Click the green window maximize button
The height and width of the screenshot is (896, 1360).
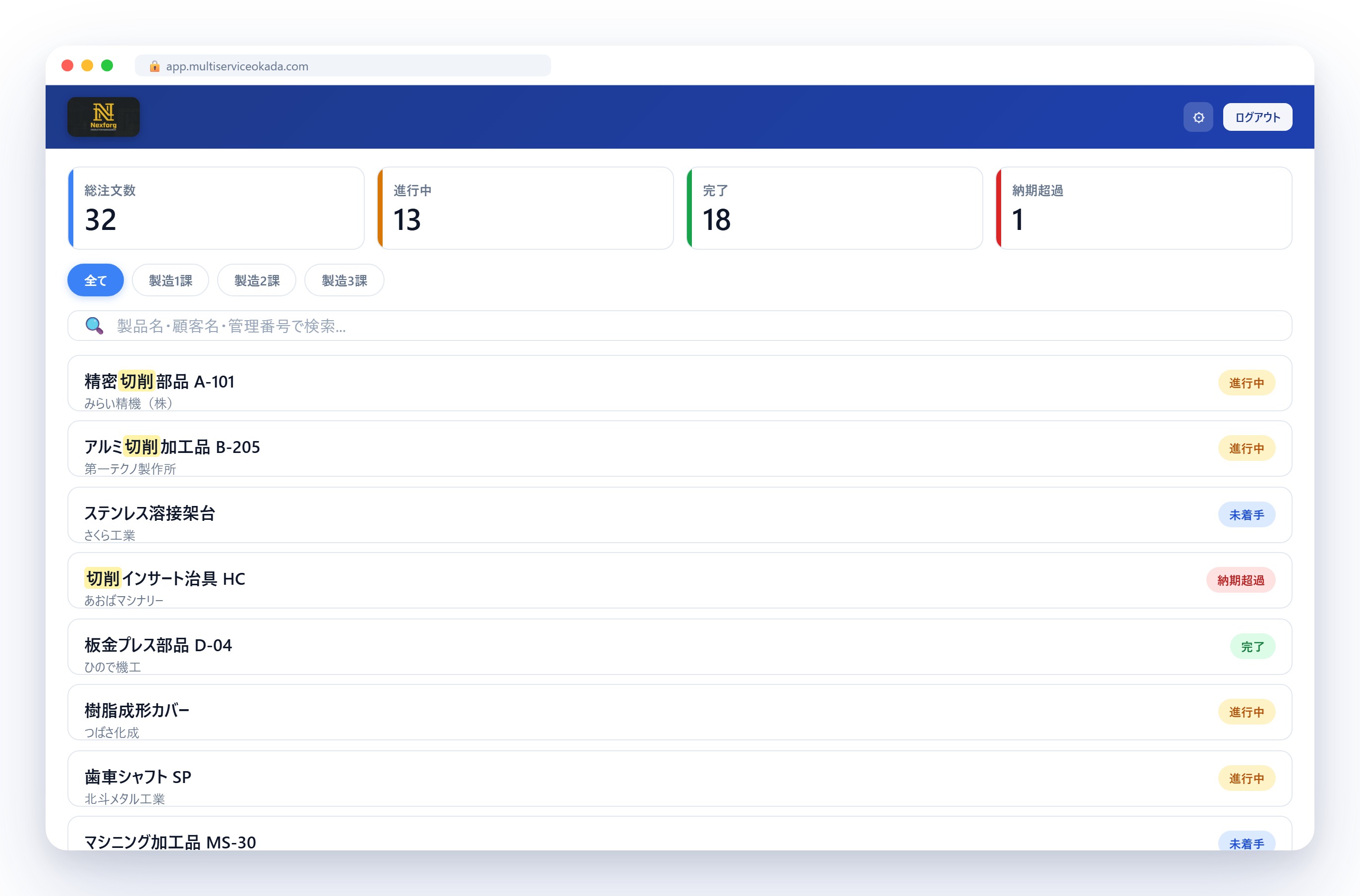107,66
